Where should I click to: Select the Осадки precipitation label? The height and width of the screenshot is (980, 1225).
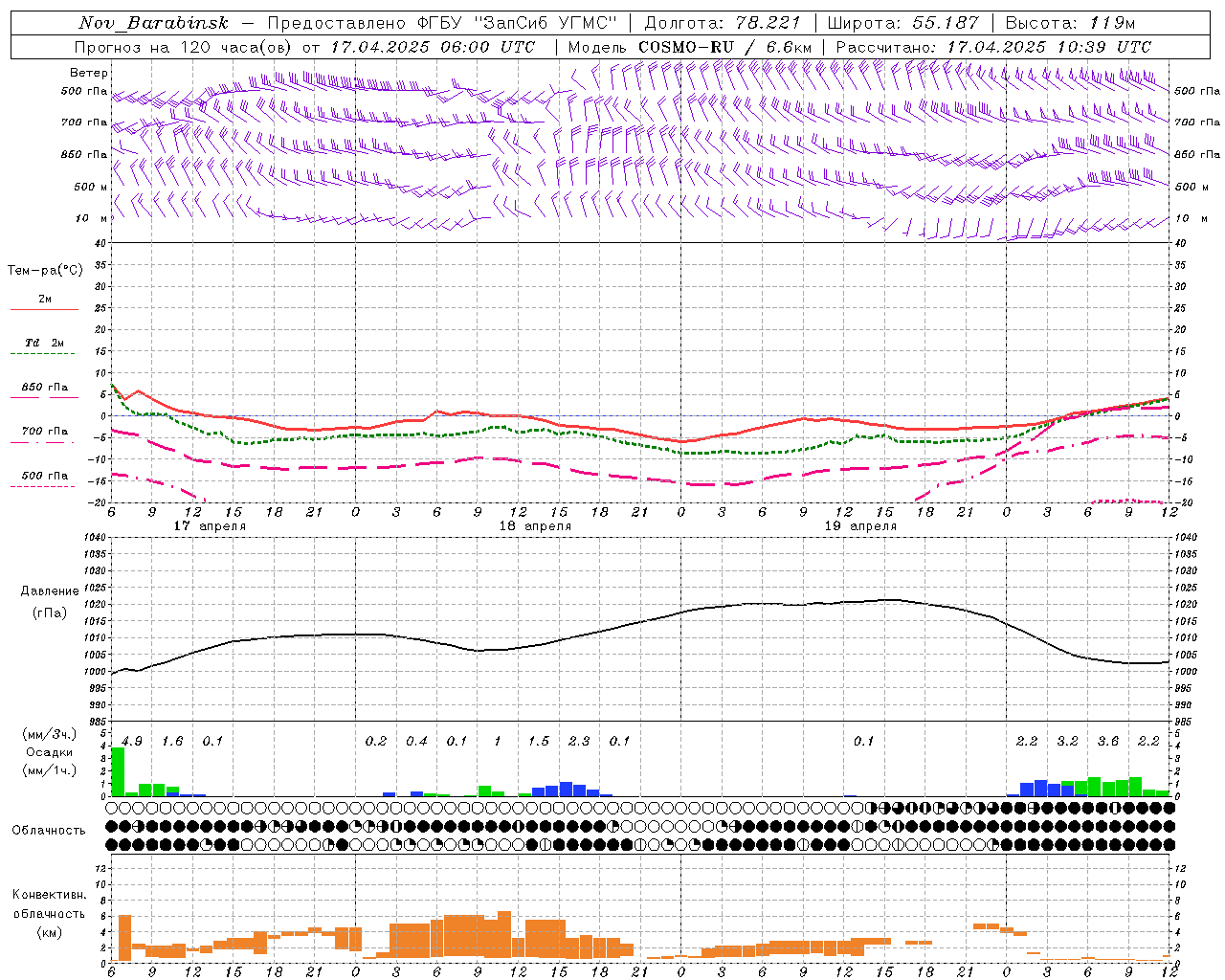50,752
